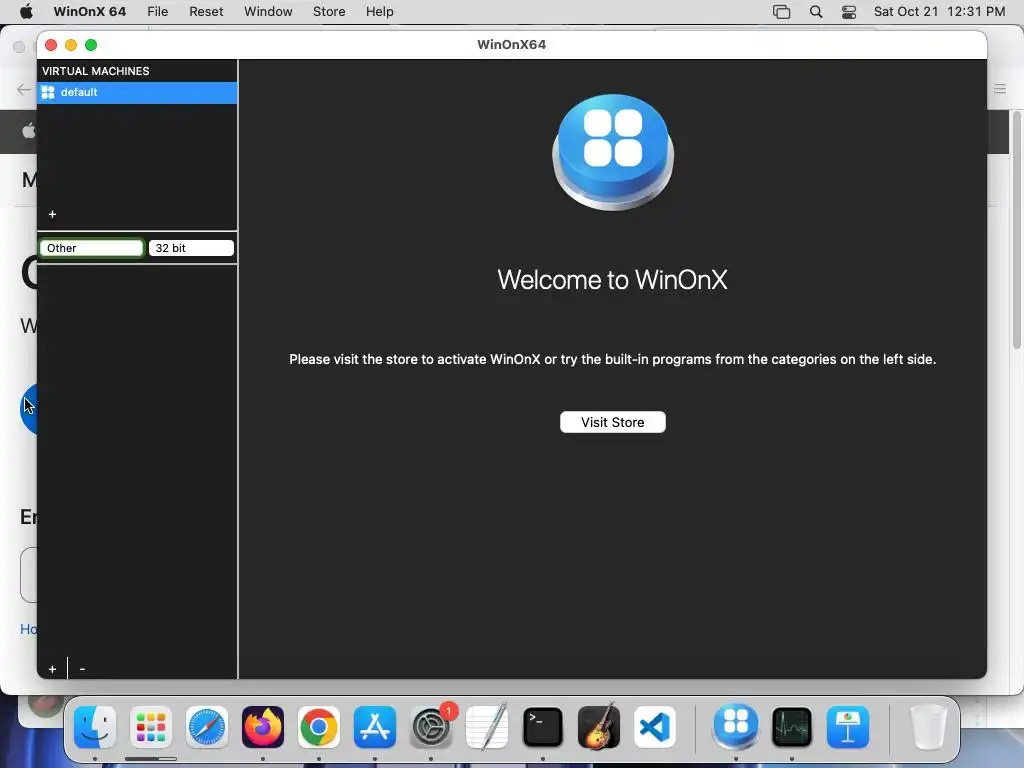Launch Visual Studio Code from the Dock
This screenshot has height=768, width=1024.
[655, 727]
